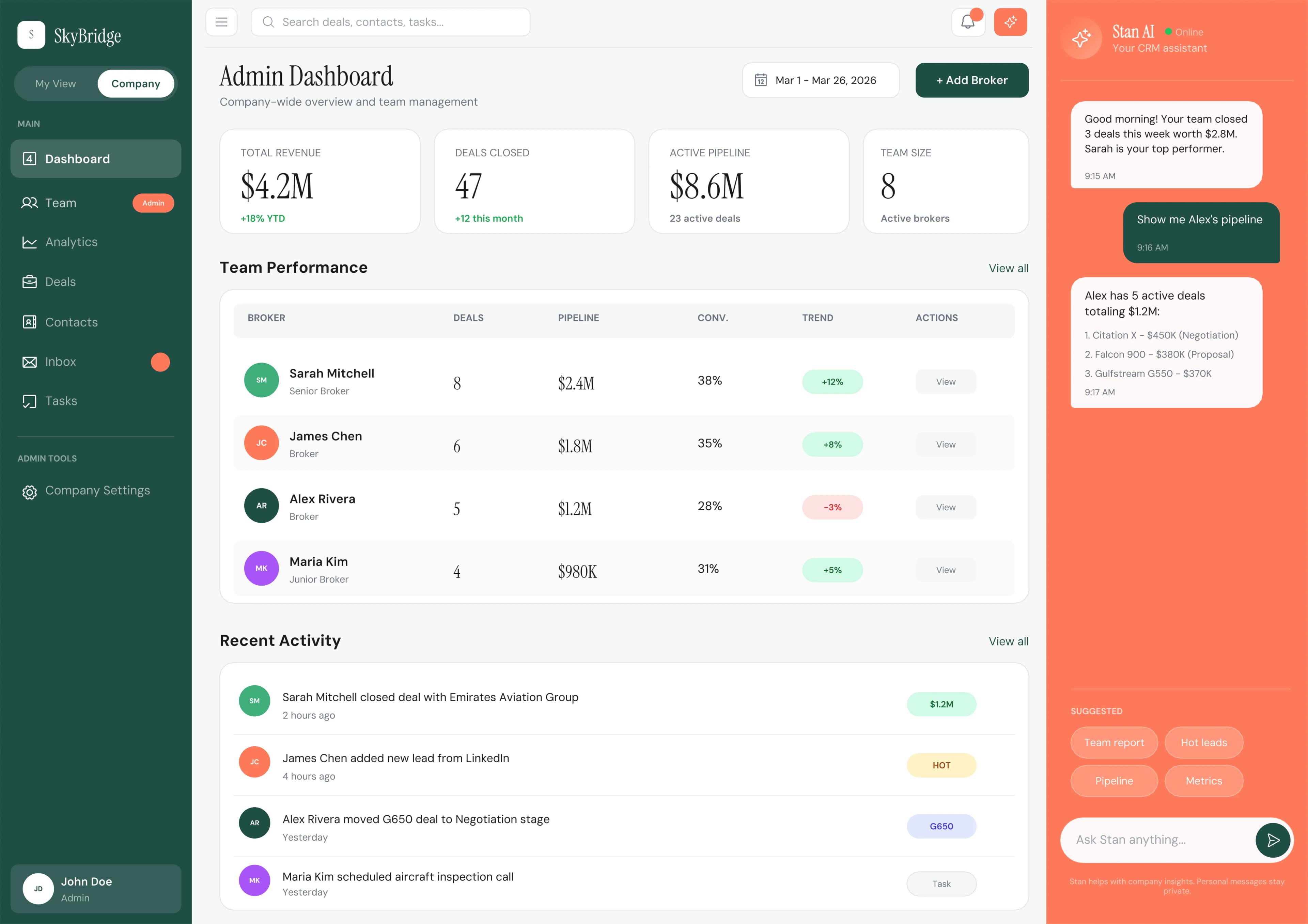This screenshot has width=1308, height=924.
Task: Click the sparkle AI assistant icon in header
Action: click(x=1011, y=22)
